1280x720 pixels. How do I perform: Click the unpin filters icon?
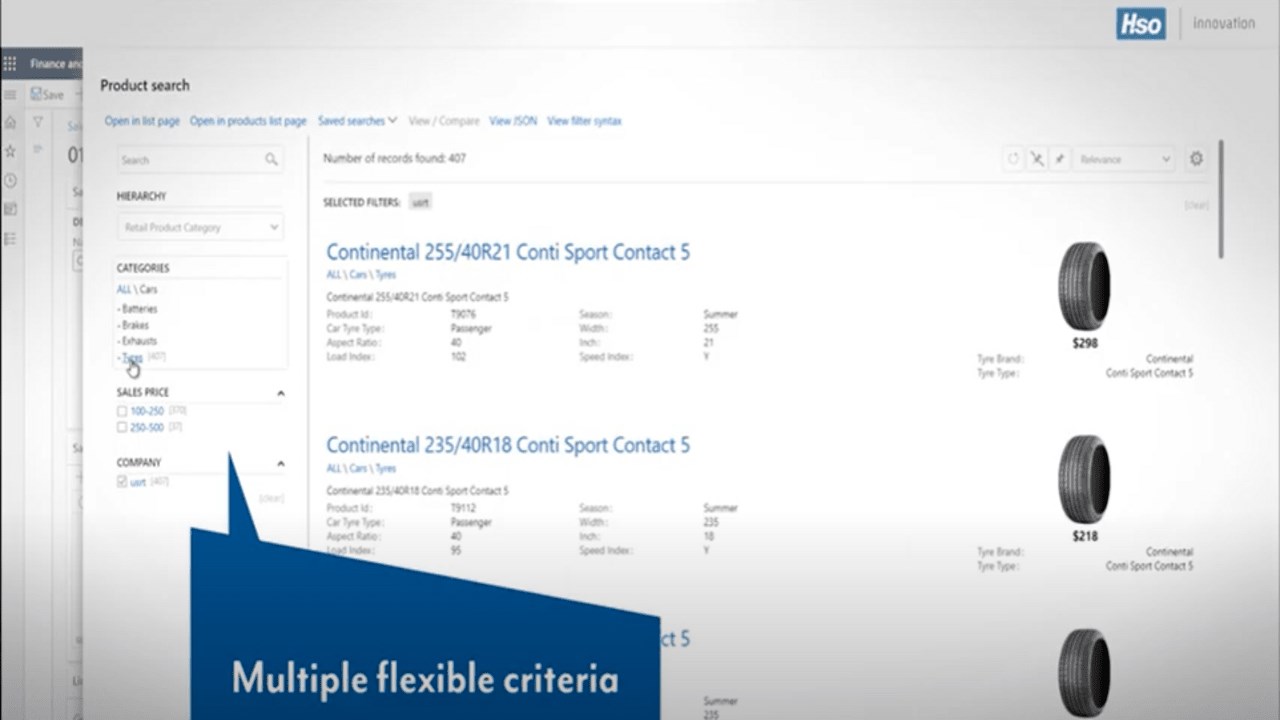point(1037,159)
